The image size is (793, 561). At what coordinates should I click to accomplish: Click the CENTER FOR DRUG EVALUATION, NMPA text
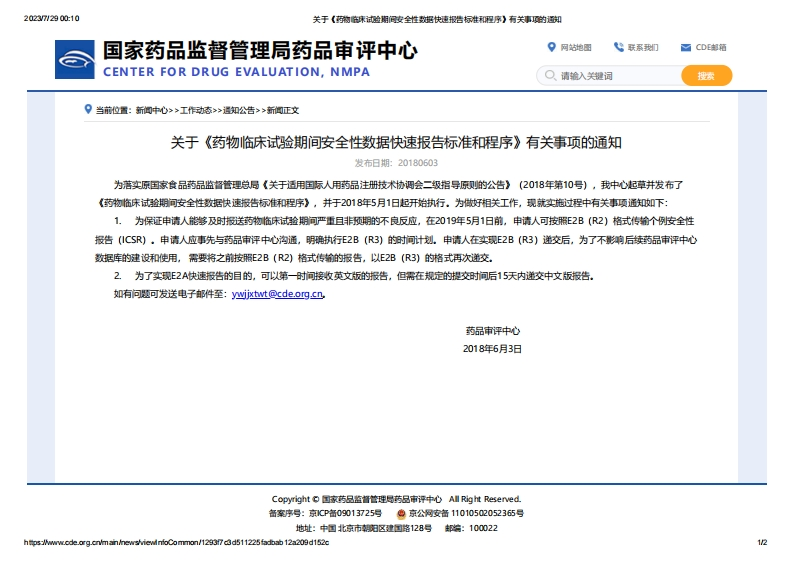click(236, 72)
